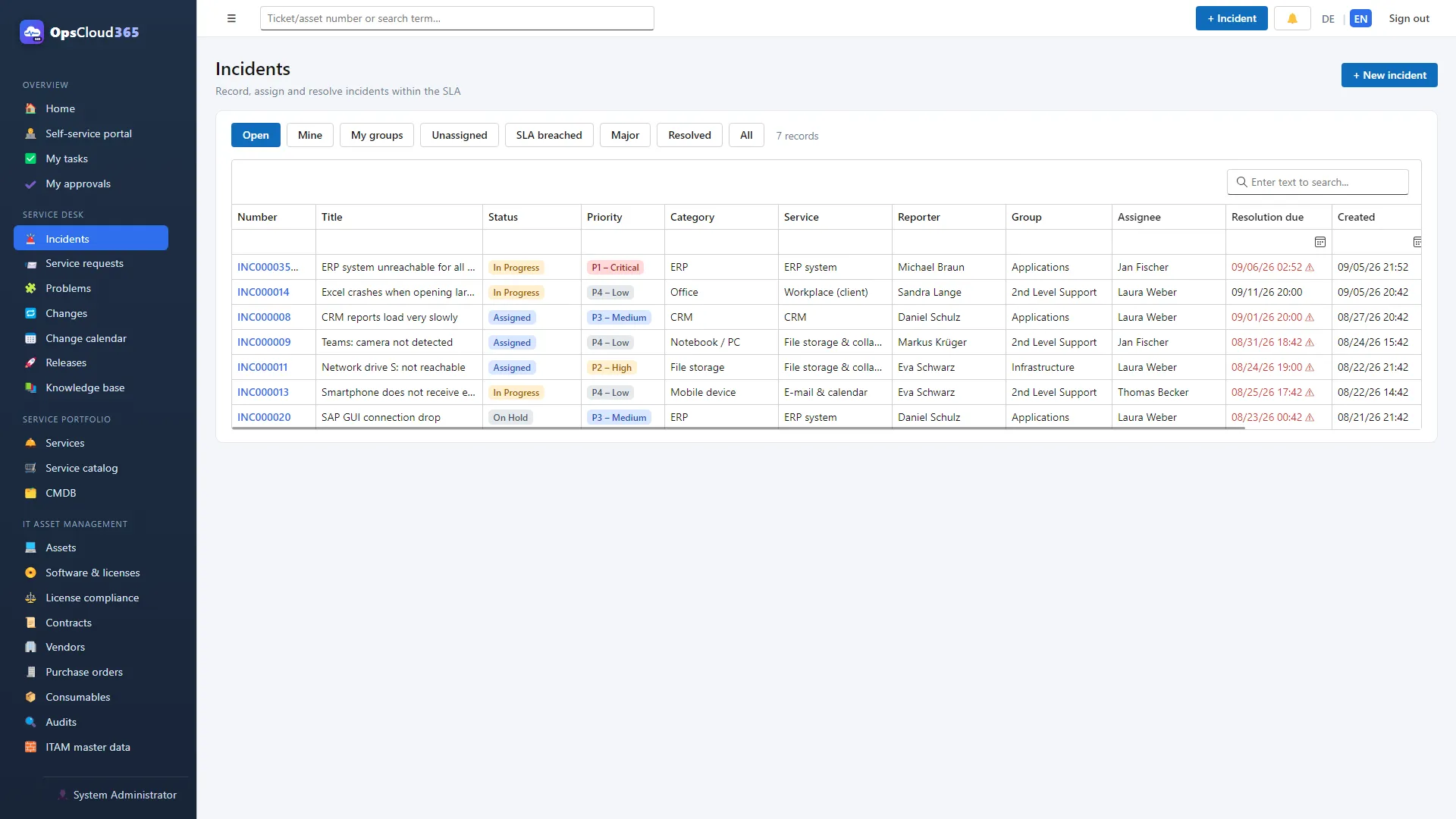Select the Major filter tab
This screenshot has height=819, width=1456.
coord(625,135)
